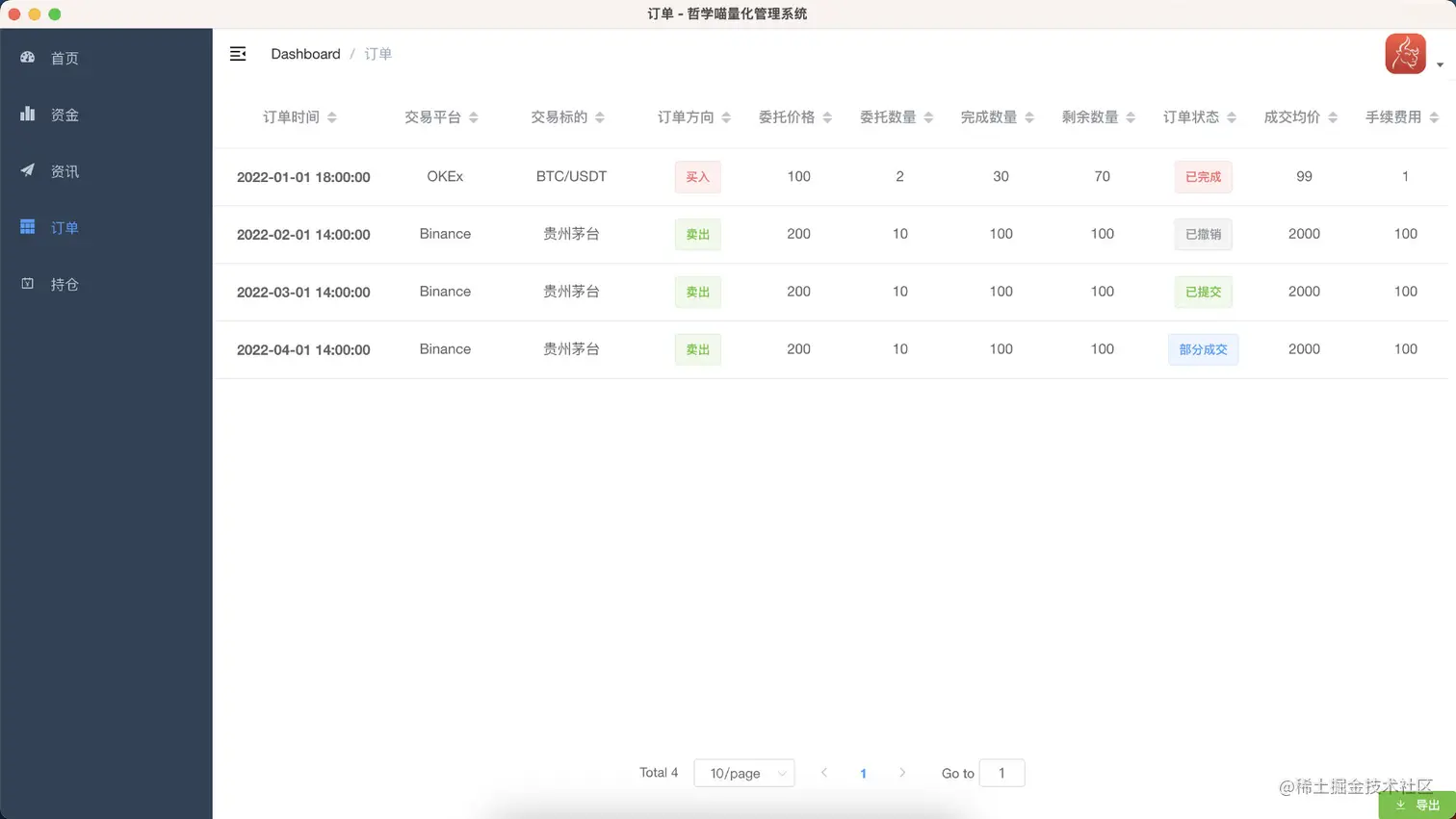The image size is (1456, 819).
Task: Sort by 剩余数量 using sort arrows
Action: (1131, 117)
